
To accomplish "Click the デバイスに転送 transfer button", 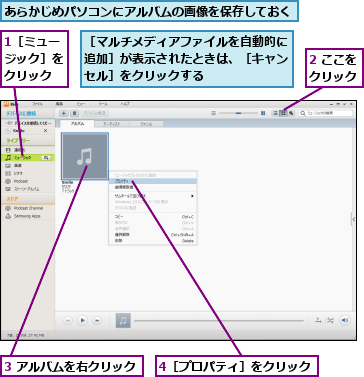I will (x=95, y=113).
